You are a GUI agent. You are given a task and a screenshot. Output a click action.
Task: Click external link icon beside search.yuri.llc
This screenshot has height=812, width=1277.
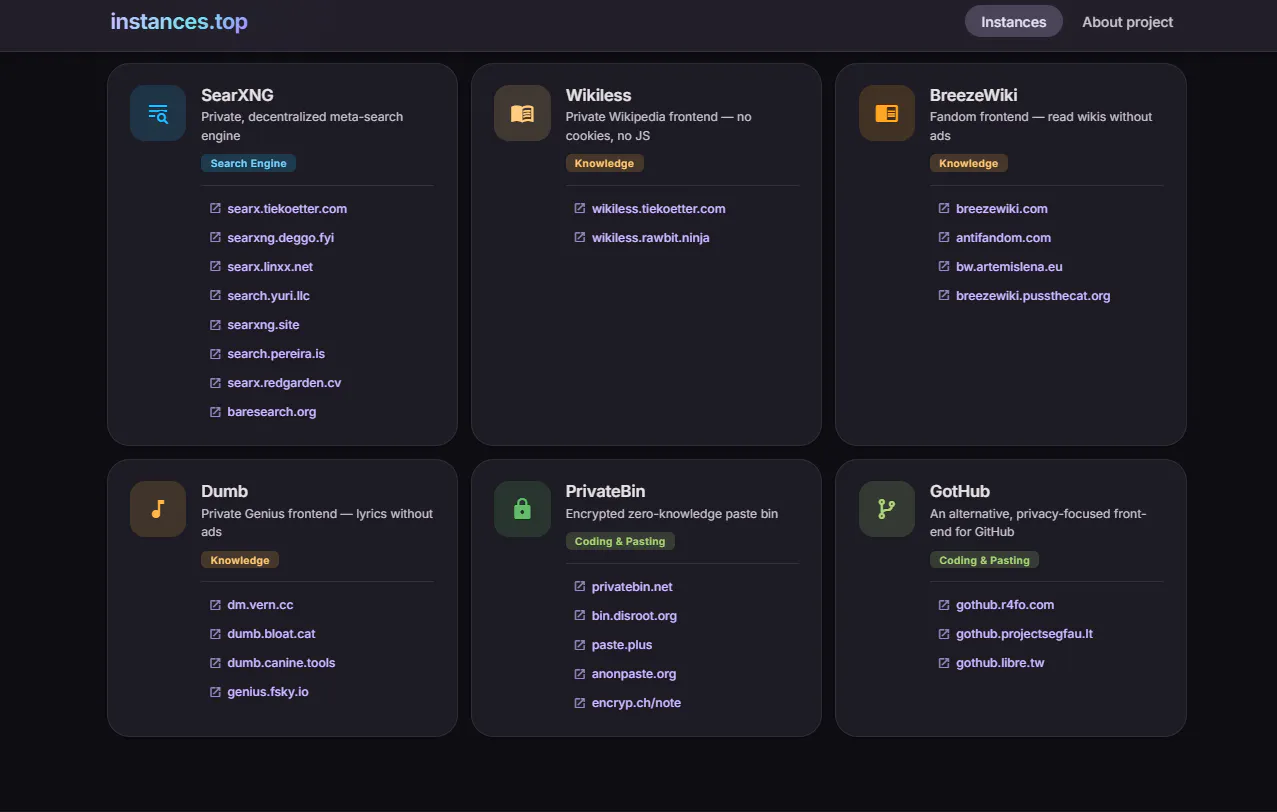pyautogui.click(x=215, y=296)
